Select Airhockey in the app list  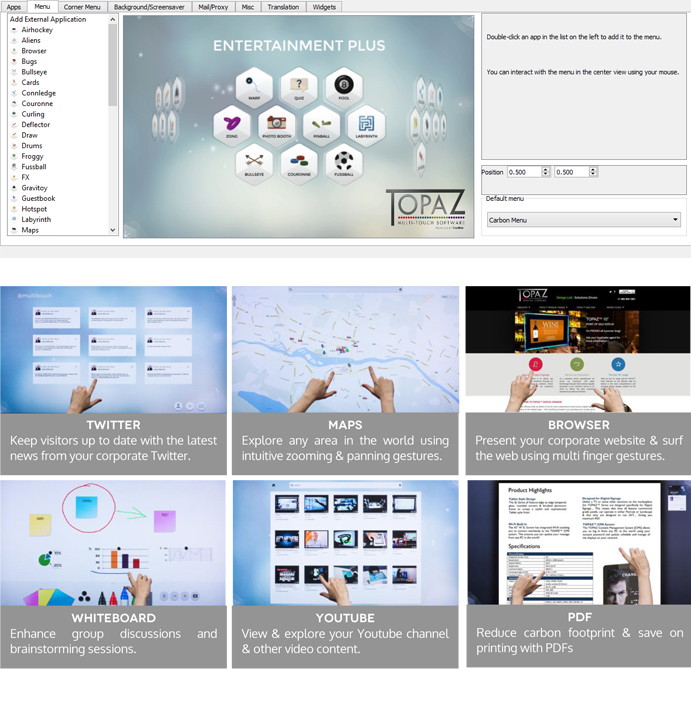pos(37,30)
